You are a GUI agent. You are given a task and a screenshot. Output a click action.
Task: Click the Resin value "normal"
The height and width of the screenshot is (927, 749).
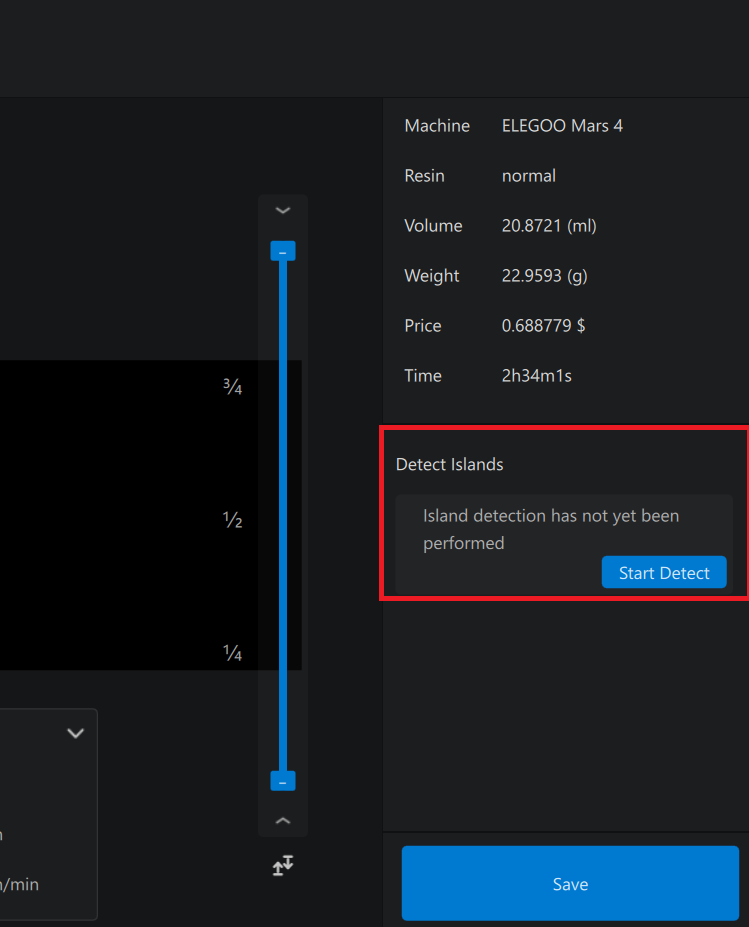(x=529, y=176)
